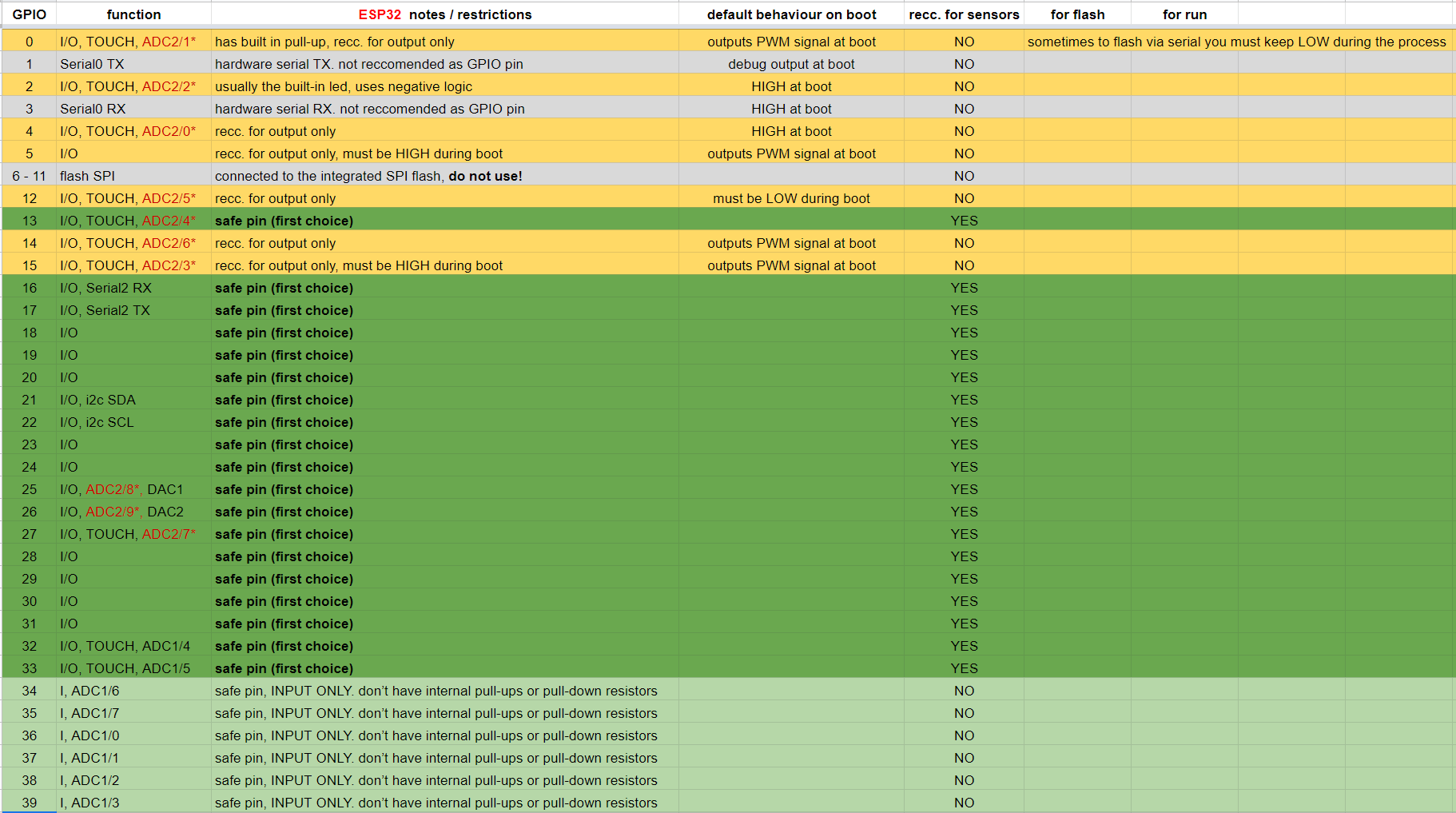Select GPIO 12 'recc. for output only' note cell
The width and height of the screenshot is (1456, 813).
coord(445,198)
